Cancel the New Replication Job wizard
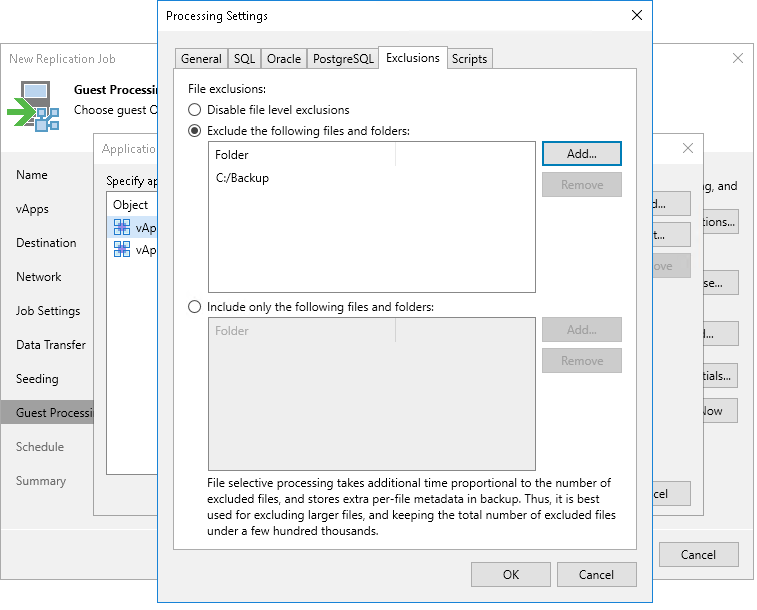Image resolution: width=757 pixels, height=610 pixels. point(699,555)
